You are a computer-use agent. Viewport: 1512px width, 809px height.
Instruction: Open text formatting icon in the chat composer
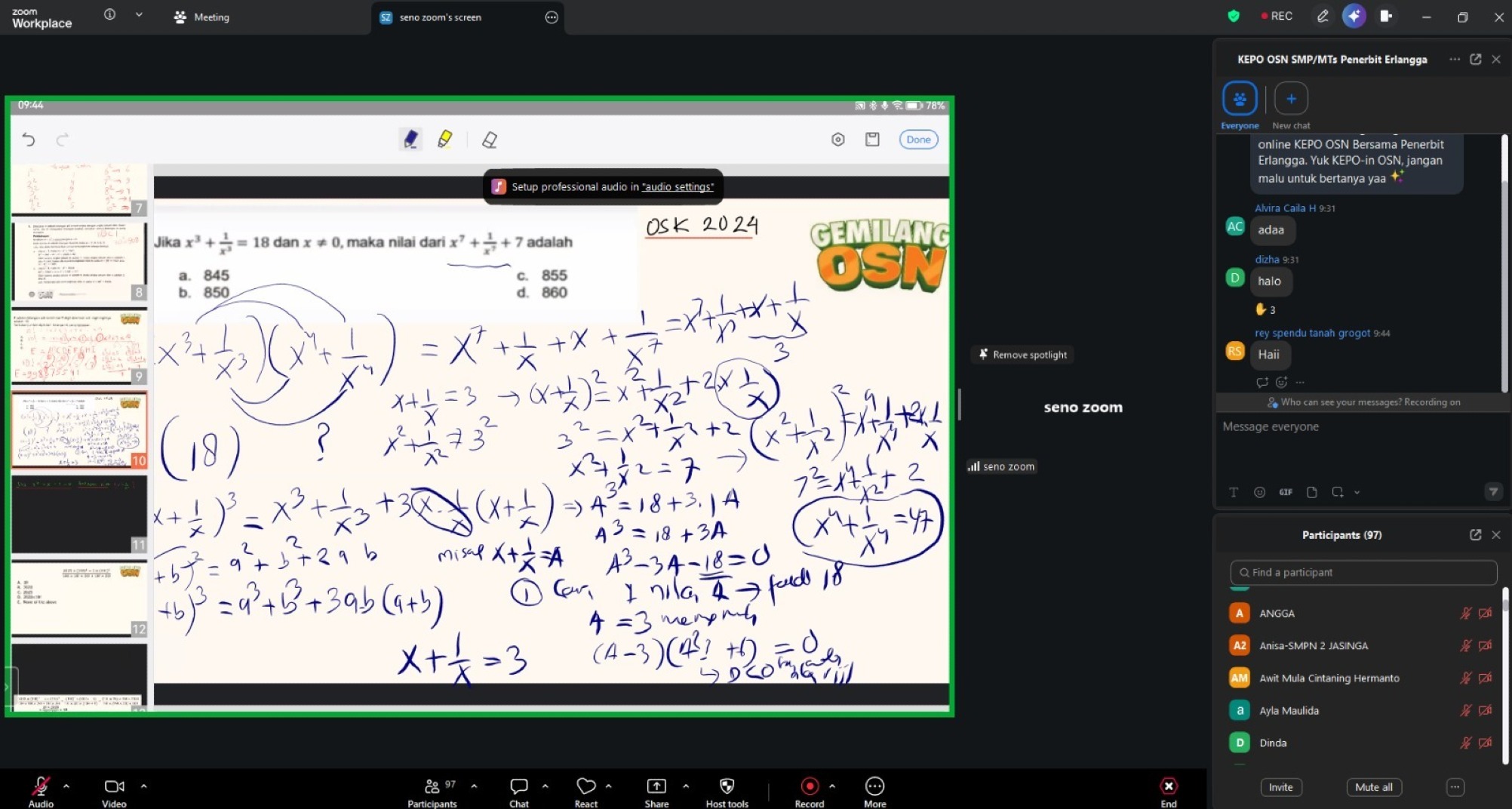tap(1234, 492)
